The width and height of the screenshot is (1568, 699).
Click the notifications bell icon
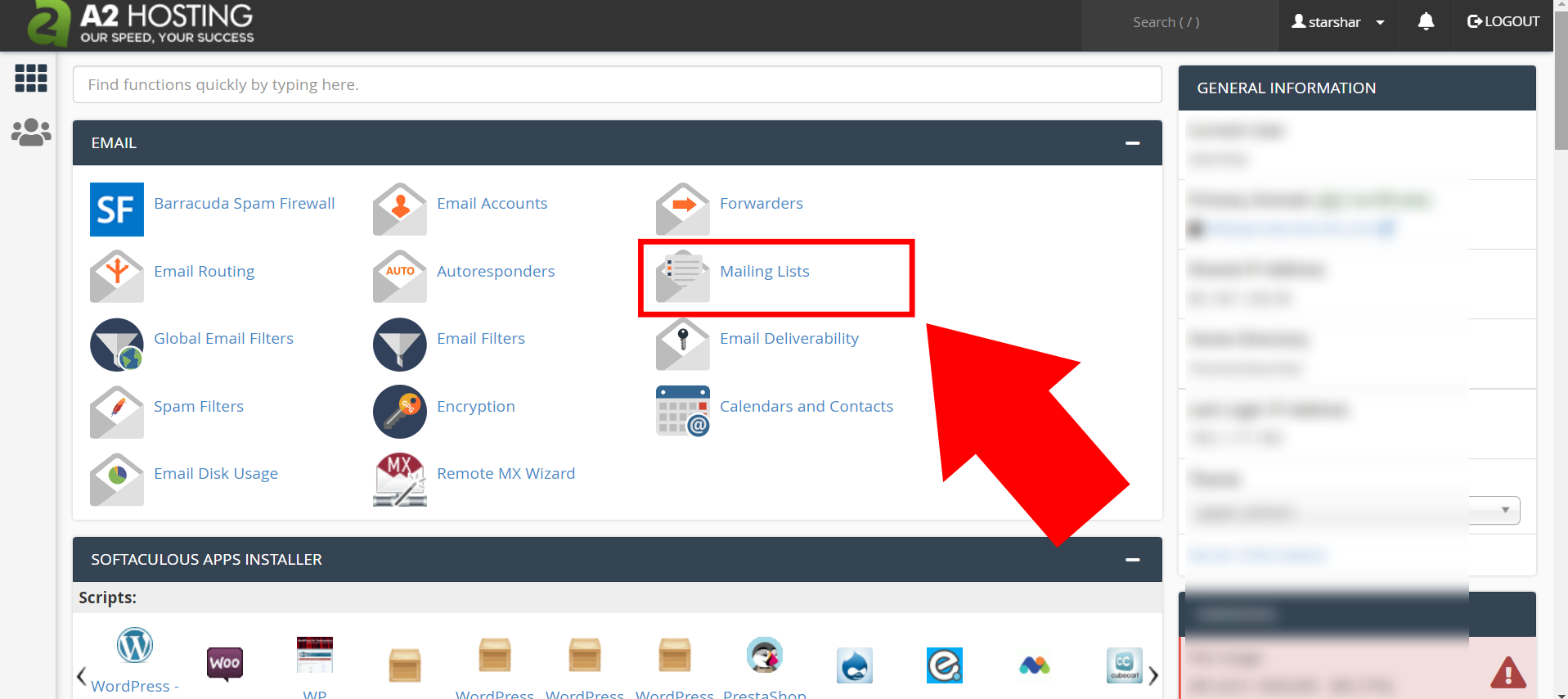[x=1426, y=21]
